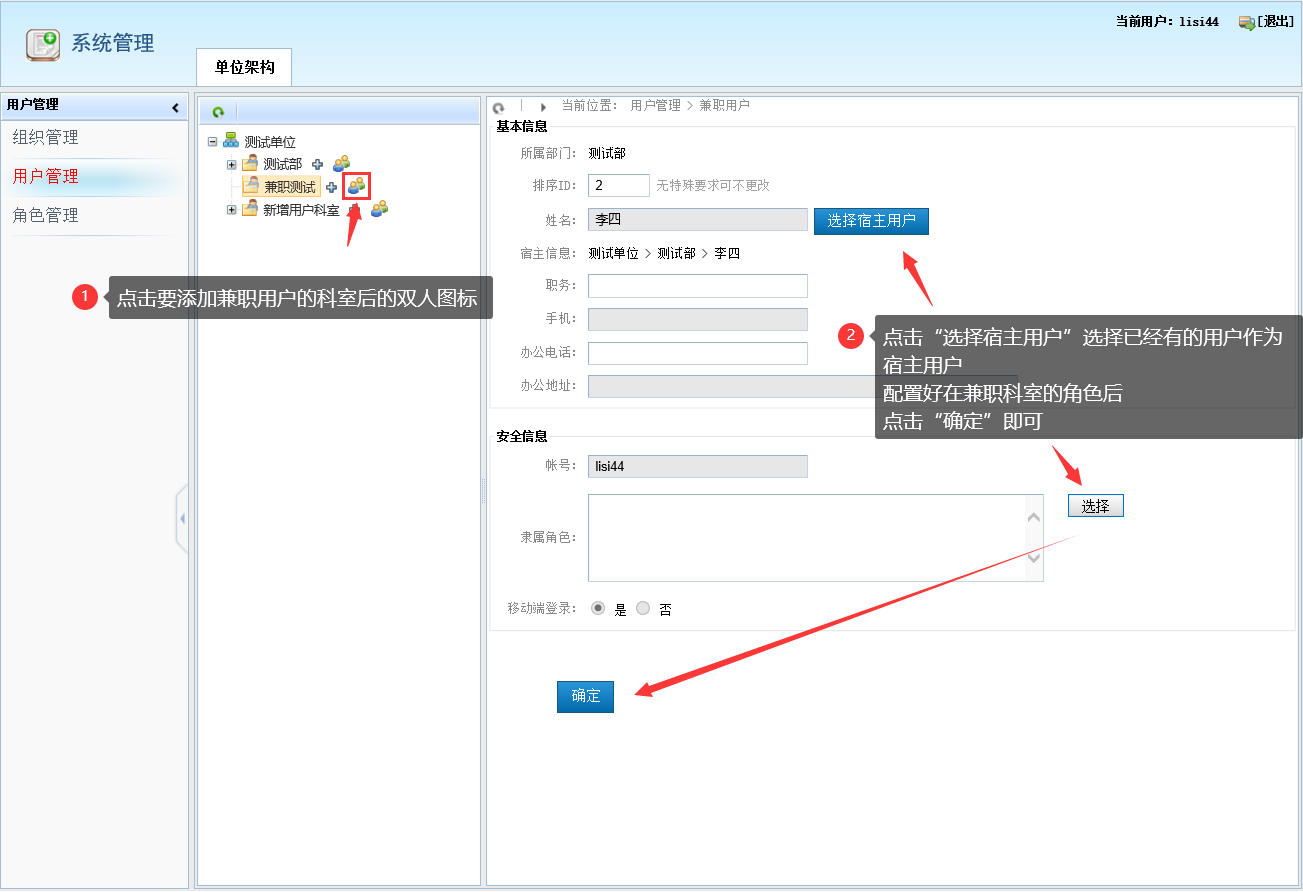
Task: Collapse the 测试单位 tree node
Action: tap(212, 142)
